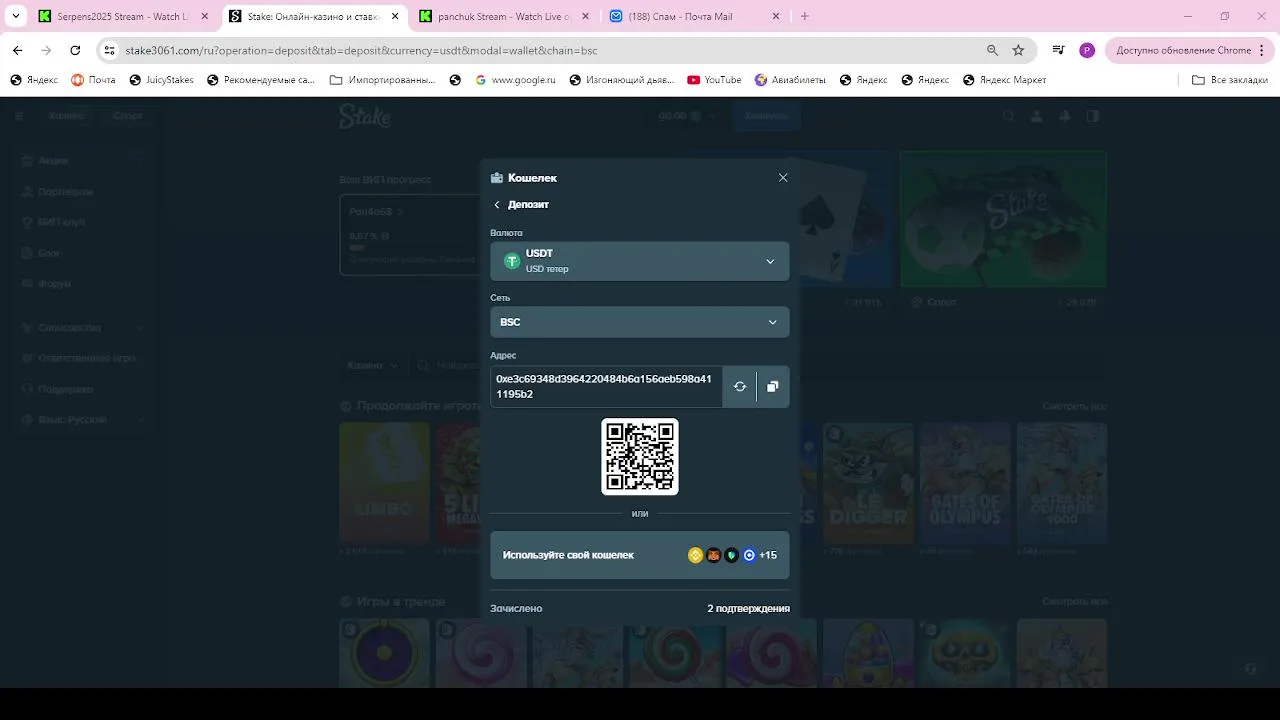Click the deposit address field
Image resolution: width=1280 pixels, height=720 pixels.
[606, 386]
